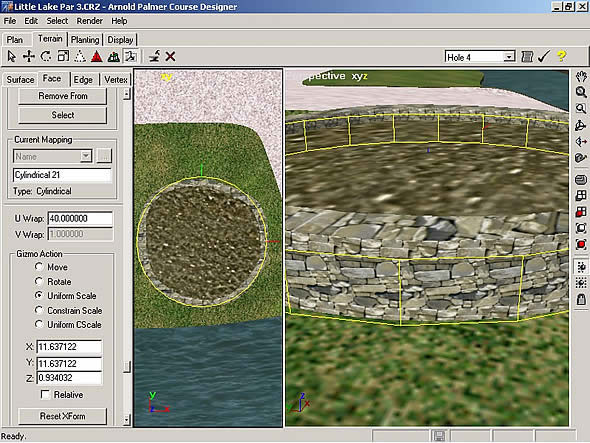Click the U Wrap value field
Image resolution: width=590 pixels, height=443 pixels.
click(x=80, y=218)
